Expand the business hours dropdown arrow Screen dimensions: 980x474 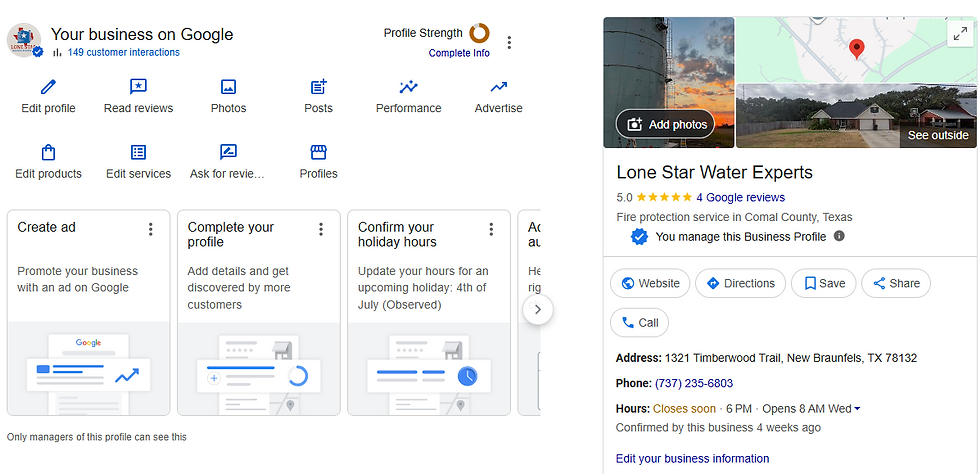click(x=857, y=409)
